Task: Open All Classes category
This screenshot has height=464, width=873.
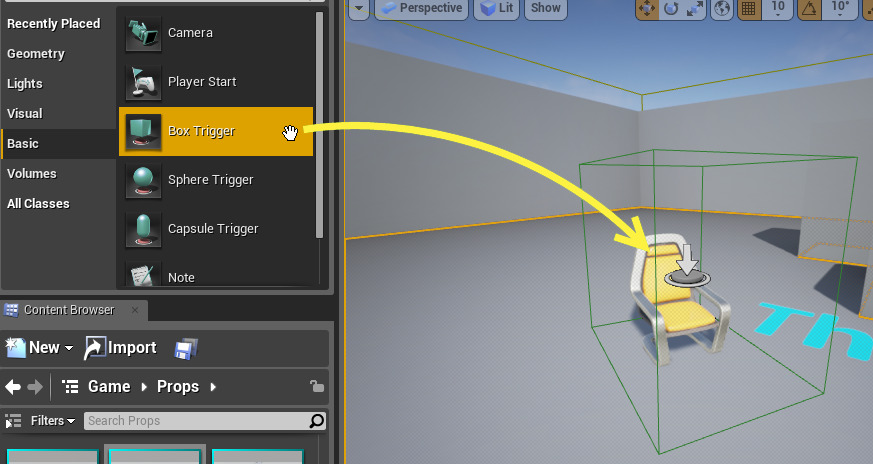Action: click(38, 204)
